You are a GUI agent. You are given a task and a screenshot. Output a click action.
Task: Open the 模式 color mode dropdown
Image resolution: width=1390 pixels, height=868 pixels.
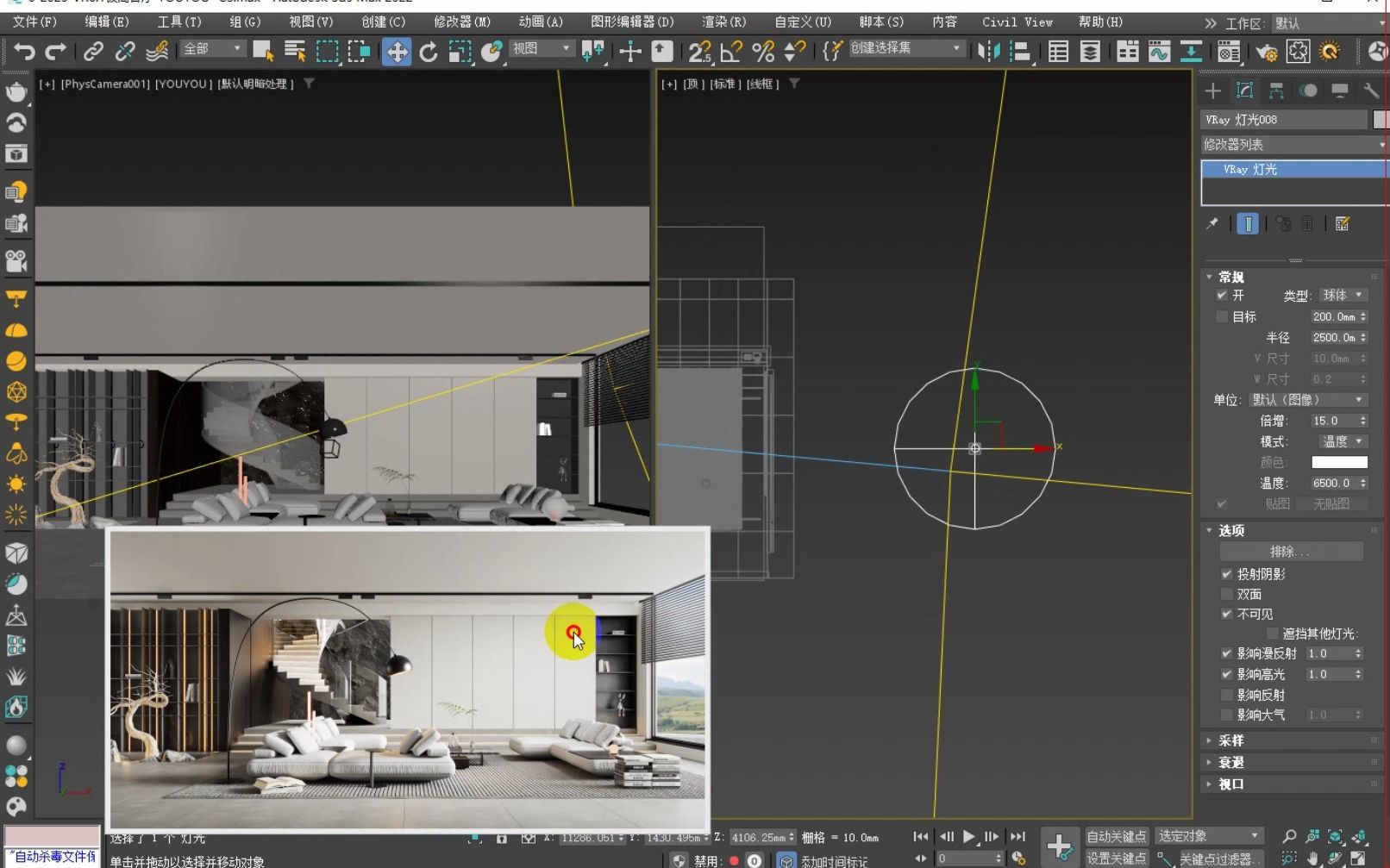1343,441
